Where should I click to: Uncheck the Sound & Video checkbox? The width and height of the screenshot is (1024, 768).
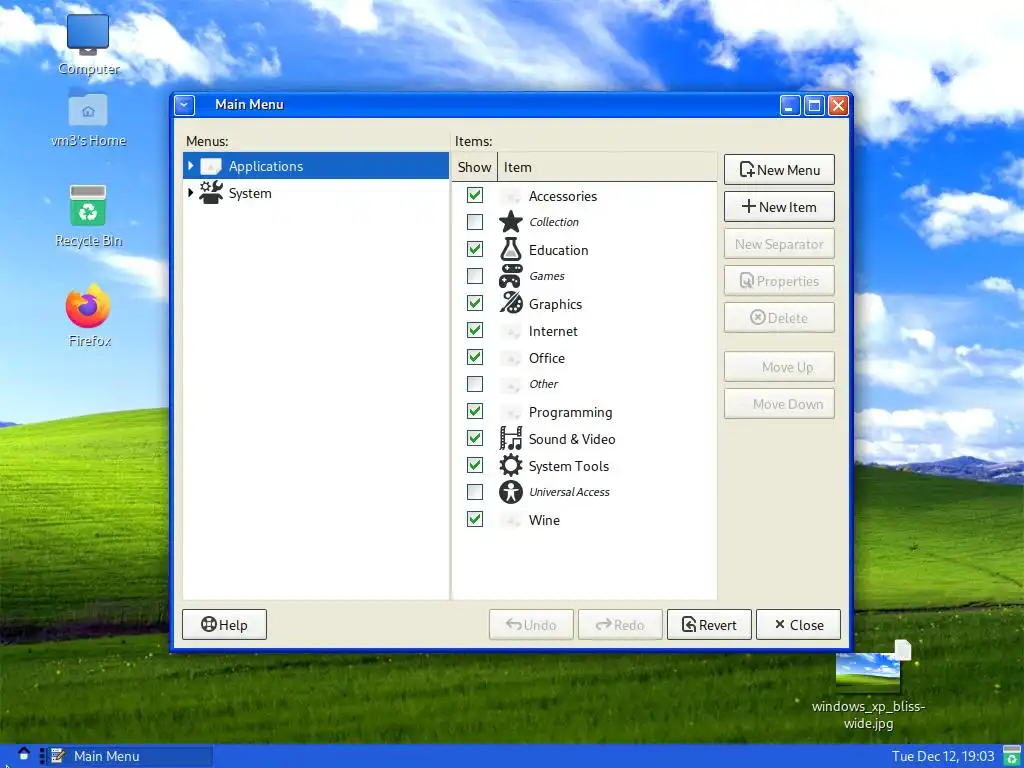tap(475, 438)
